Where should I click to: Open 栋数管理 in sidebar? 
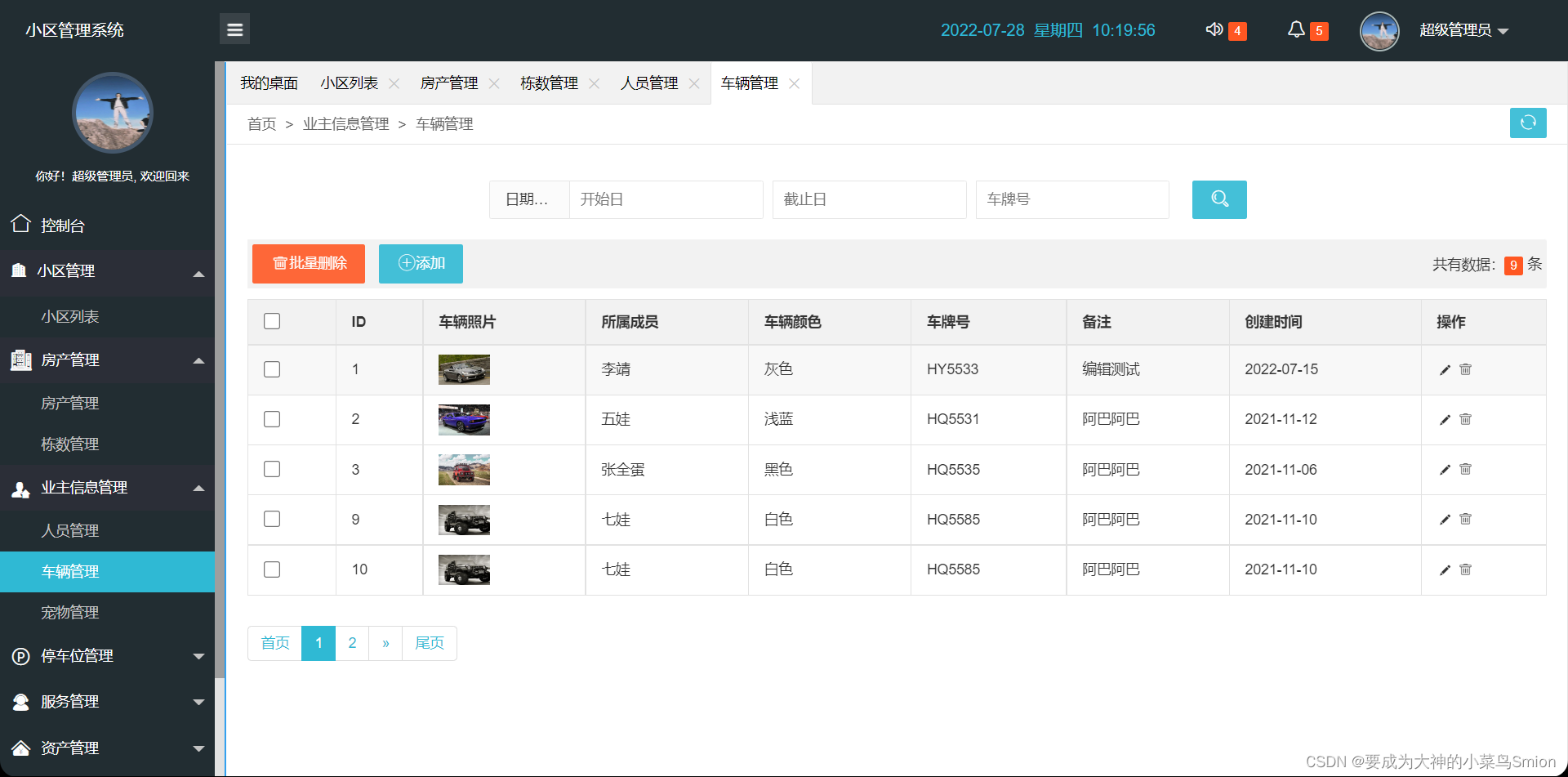[x=107, y=444]
